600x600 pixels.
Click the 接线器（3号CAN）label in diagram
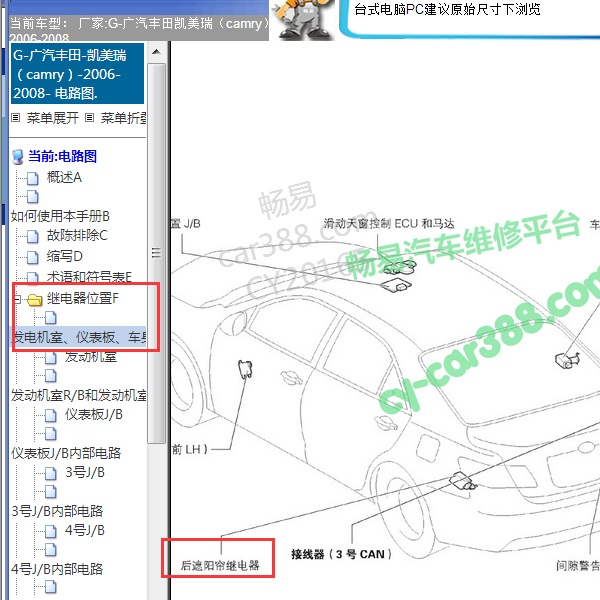coord(341,554)
